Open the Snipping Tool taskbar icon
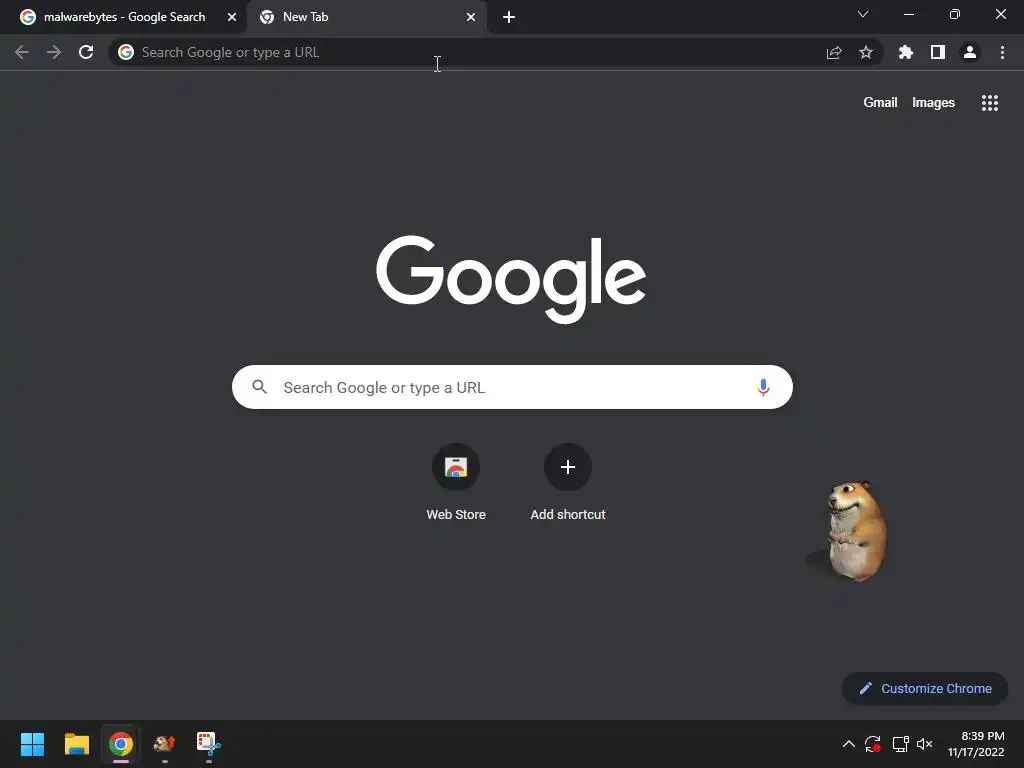Screen dimensions: 1024x768 tap(209, 744)
